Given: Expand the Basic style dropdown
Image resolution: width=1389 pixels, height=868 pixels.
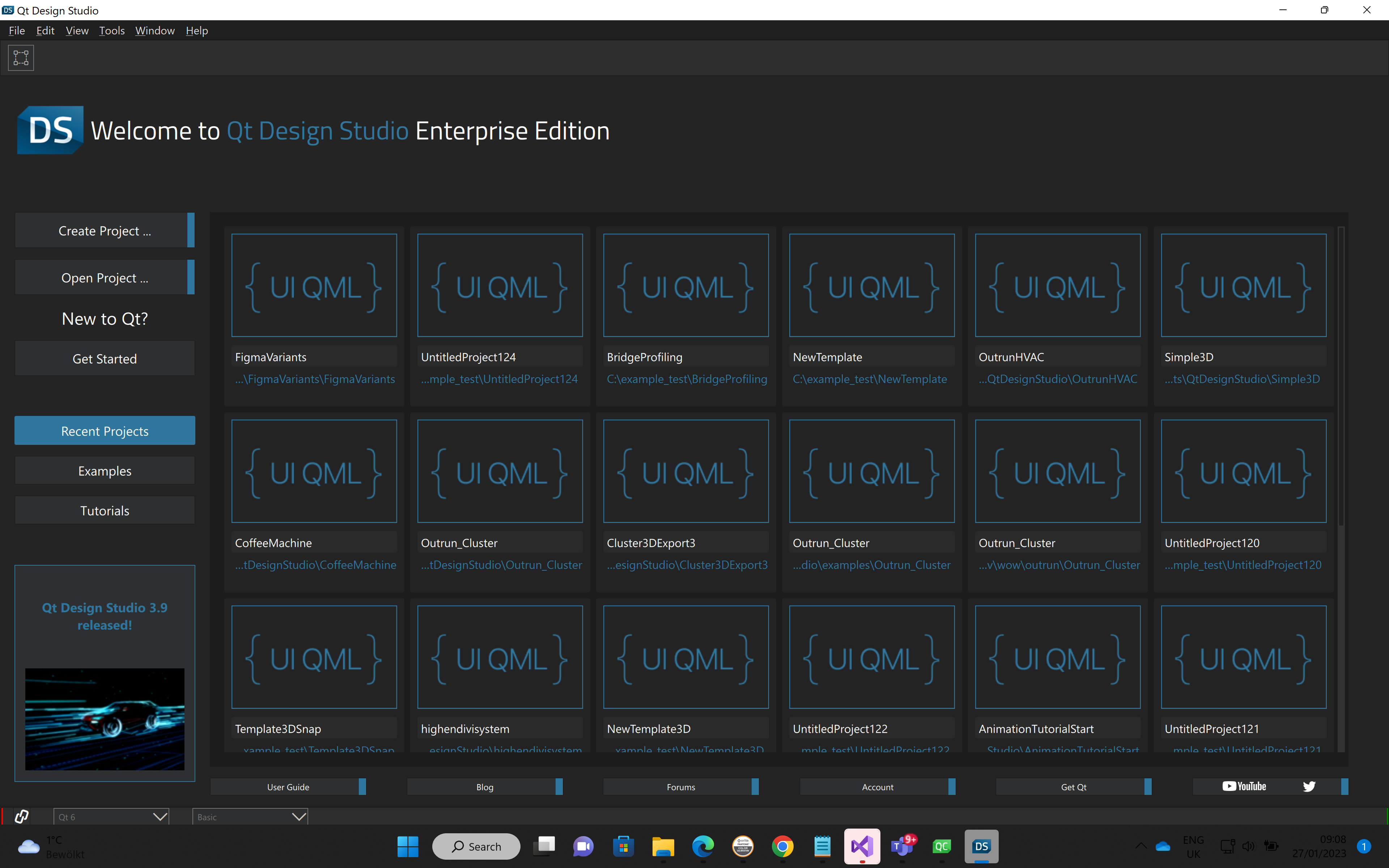Looking at the screenshot, I should pos(250,816).
